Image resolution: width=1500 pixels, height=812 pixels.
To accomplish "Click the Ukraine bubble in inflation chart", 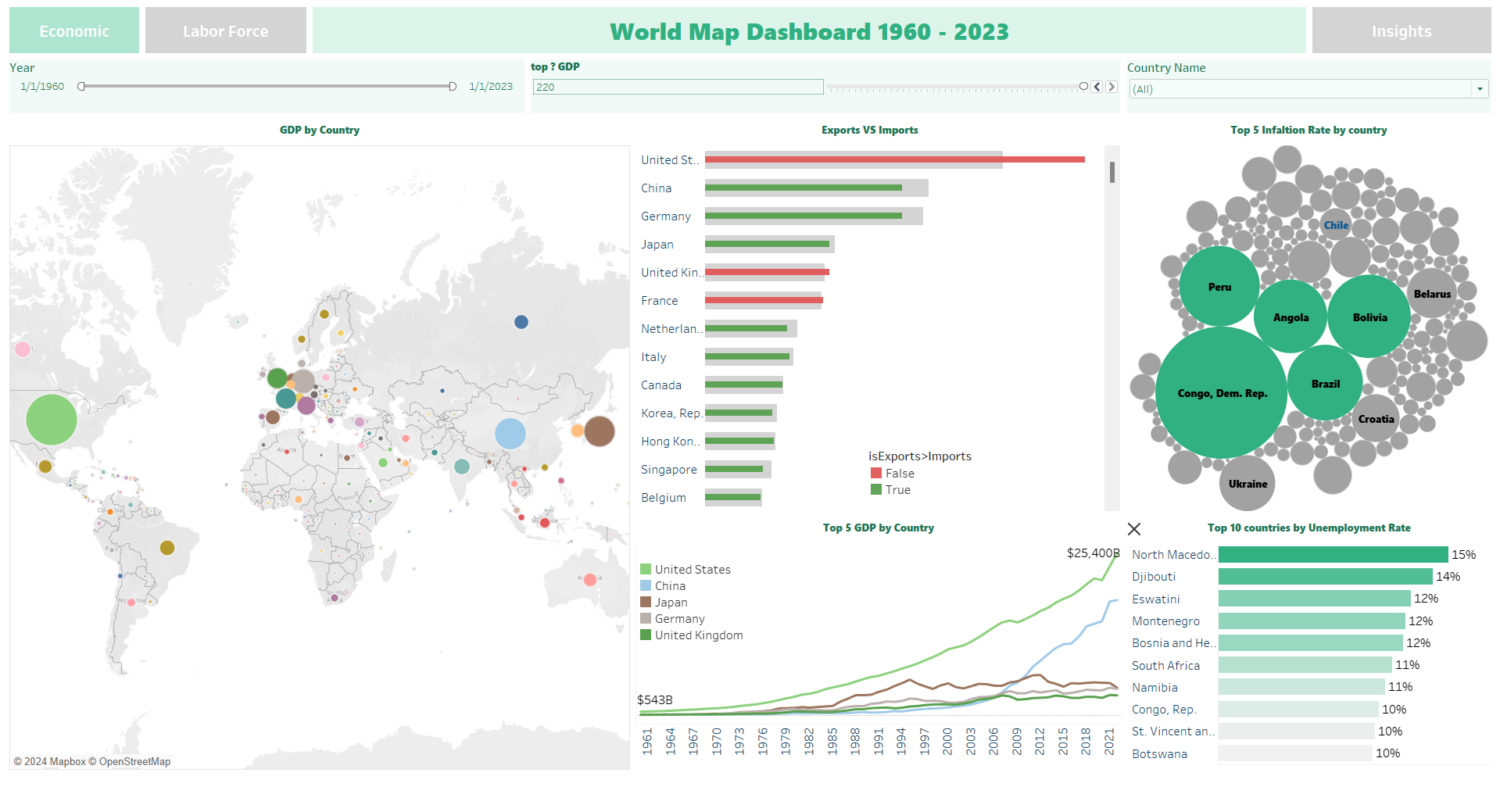I will 1248,484.
